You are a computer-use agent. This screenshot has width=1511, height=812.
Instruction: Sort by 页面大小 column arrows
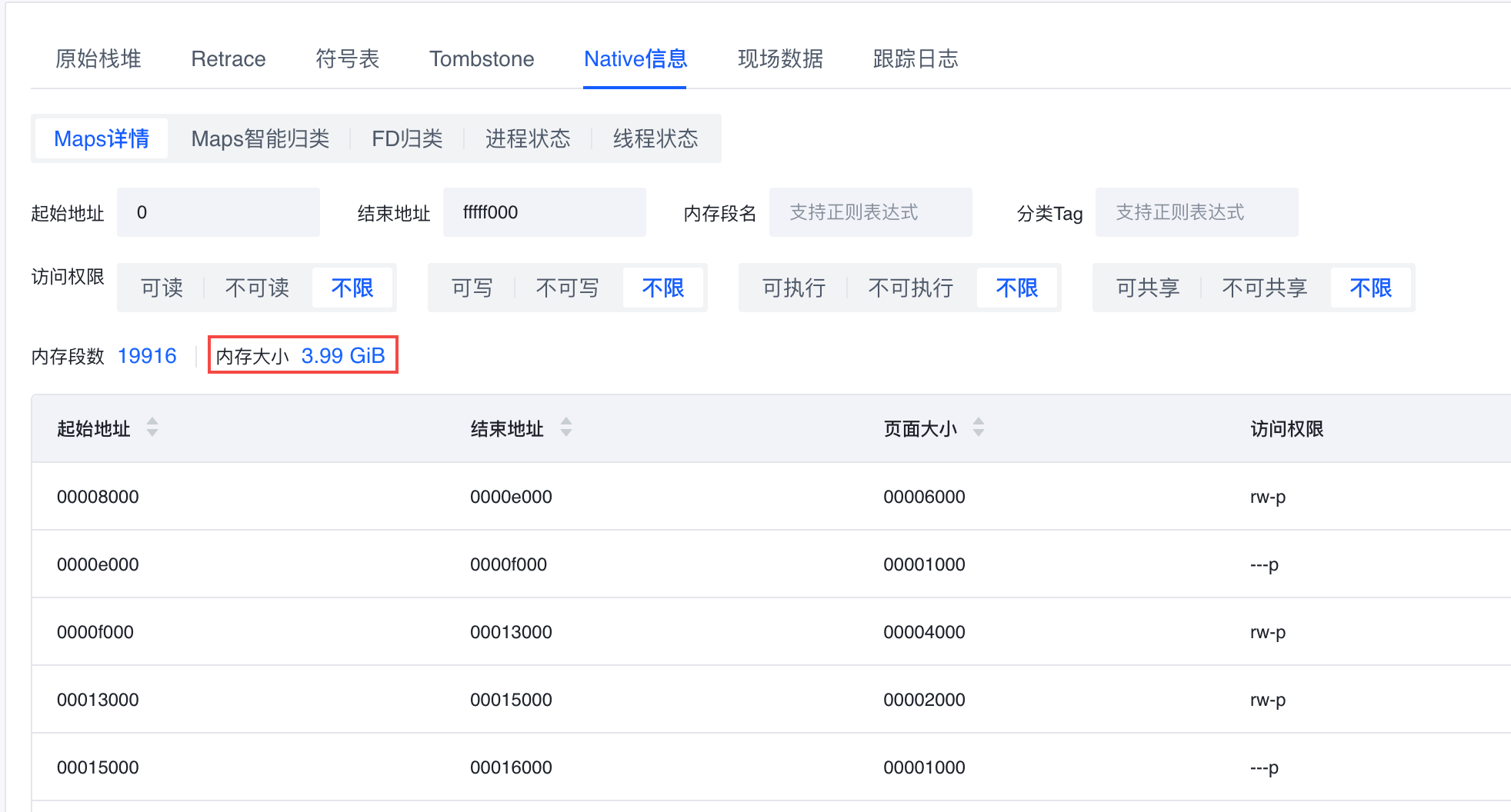(979, 428)
